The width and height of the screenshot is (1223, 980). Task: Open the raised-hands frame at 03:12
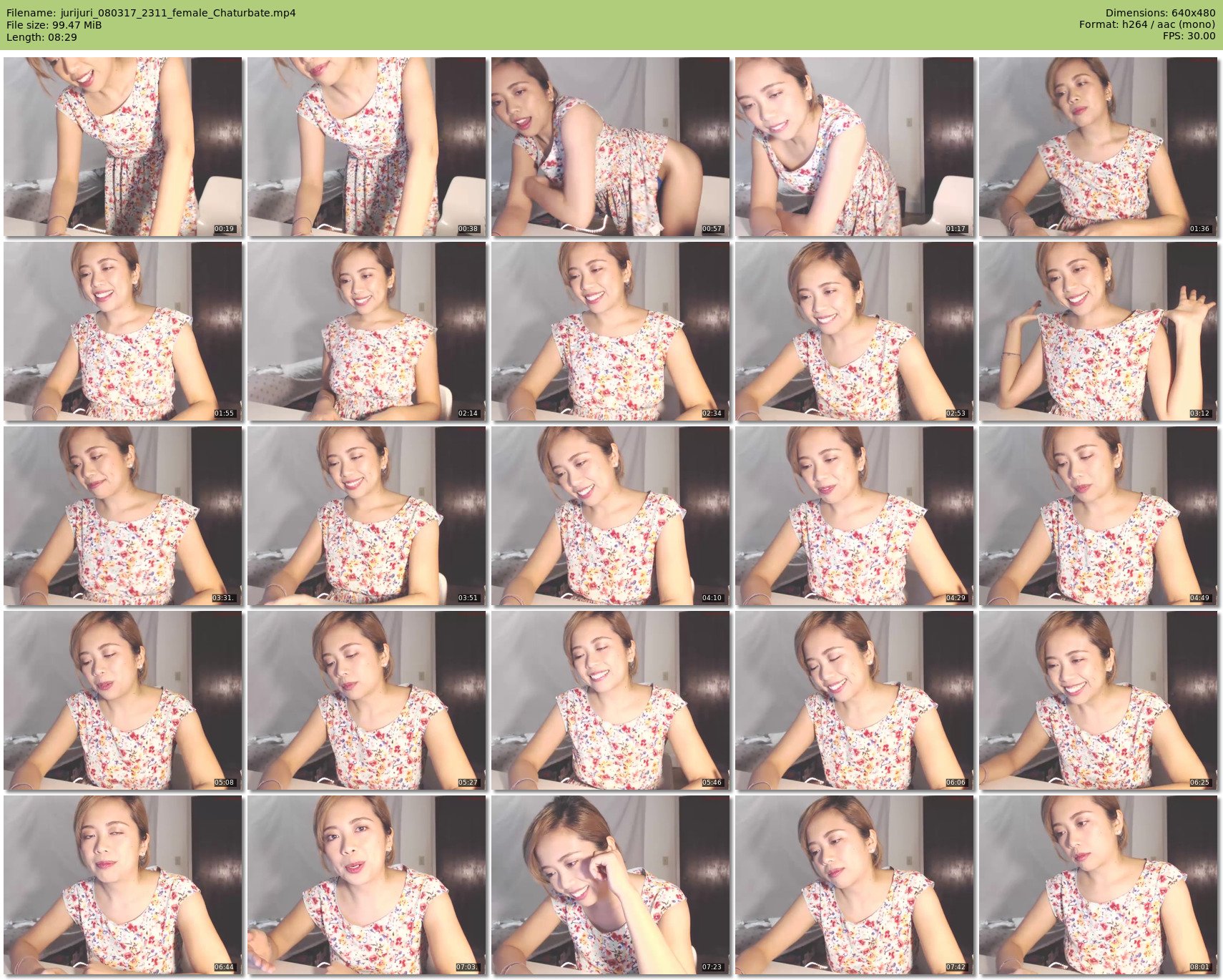(x=1099, y=331)
